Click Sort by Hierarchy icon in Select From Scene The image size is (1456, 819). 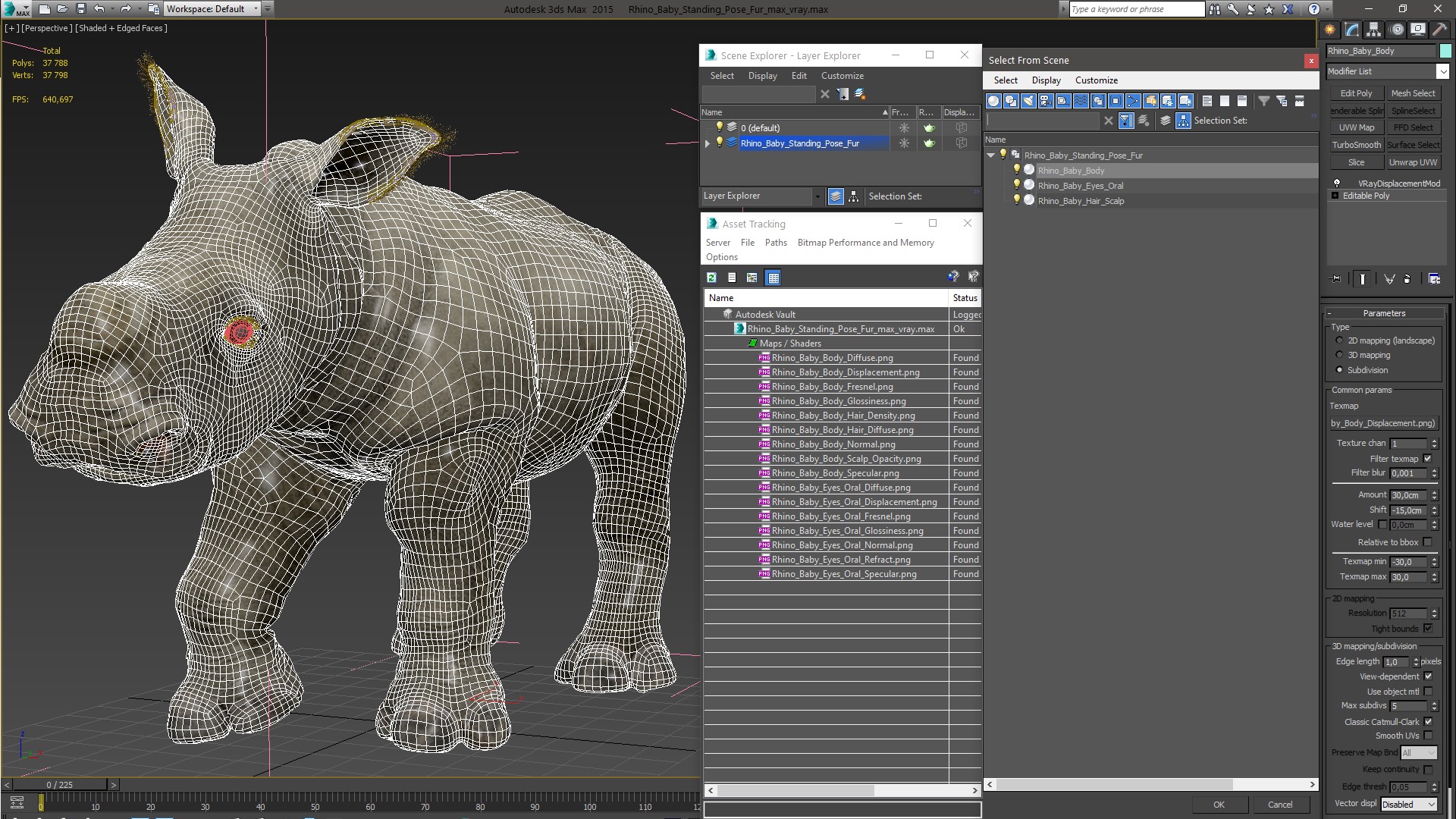1183,121
